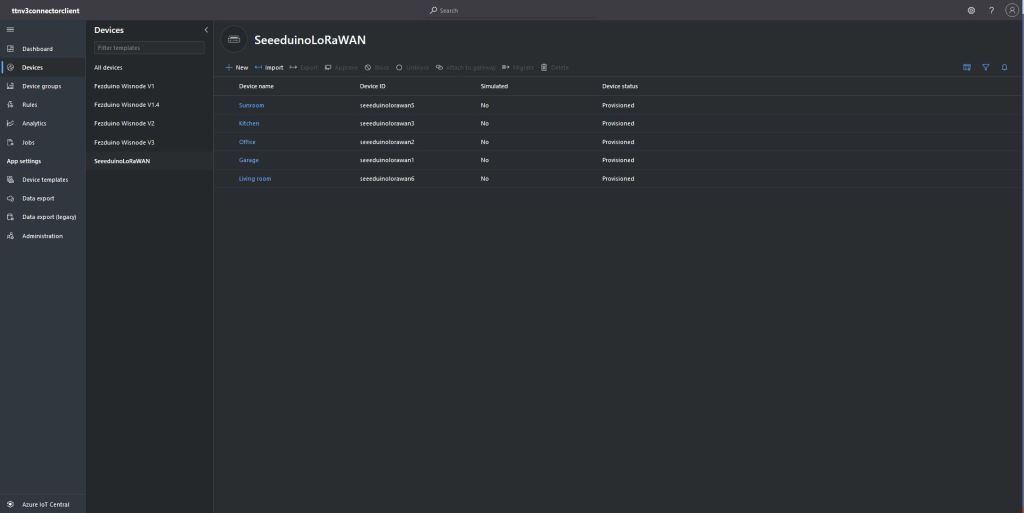
Task: Open the Administration settings page
Action: click(x=42, y=236)
